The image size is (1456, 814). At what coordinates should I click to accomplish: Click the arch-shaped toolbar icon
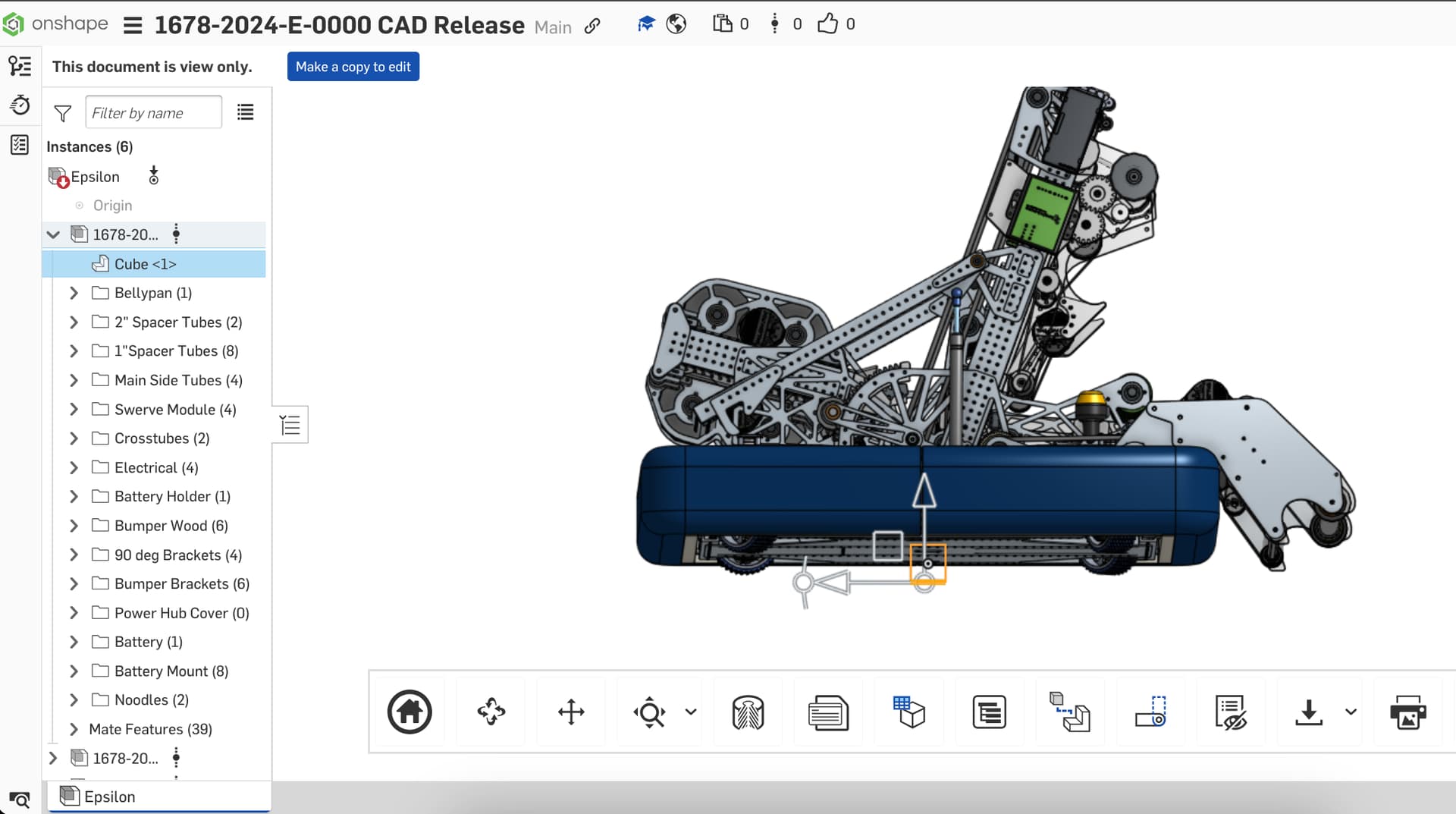[748, 712]
